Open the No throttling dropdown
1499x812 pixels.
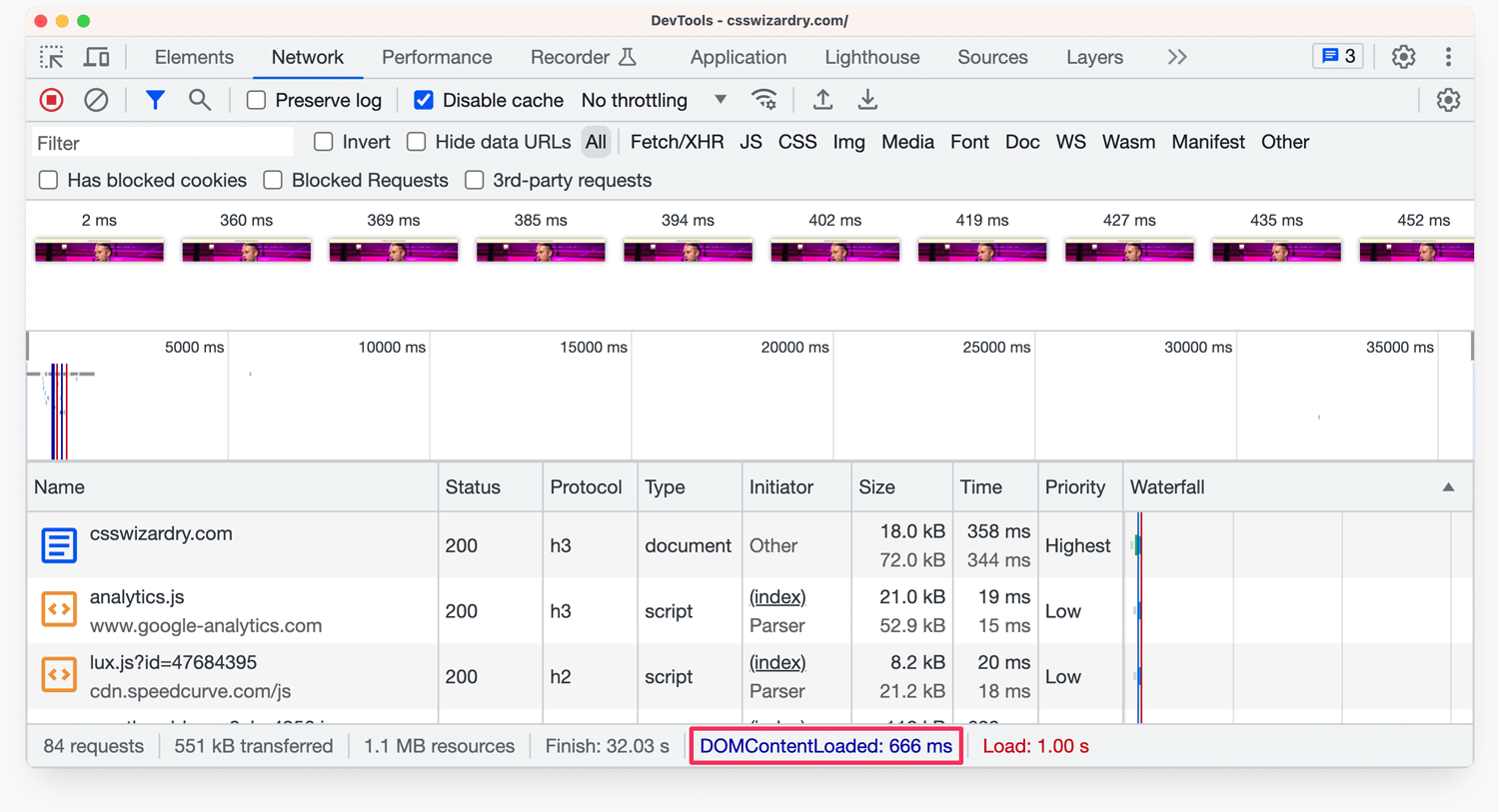point(655,100)
